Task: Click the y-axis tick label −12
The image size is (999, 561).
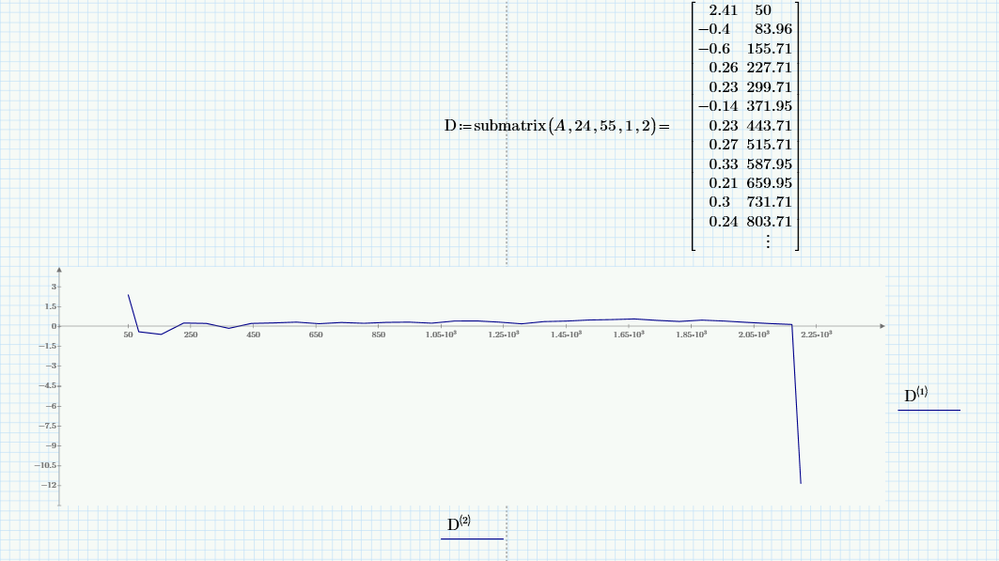Action: pyautogui.click(x=48, y=485)
